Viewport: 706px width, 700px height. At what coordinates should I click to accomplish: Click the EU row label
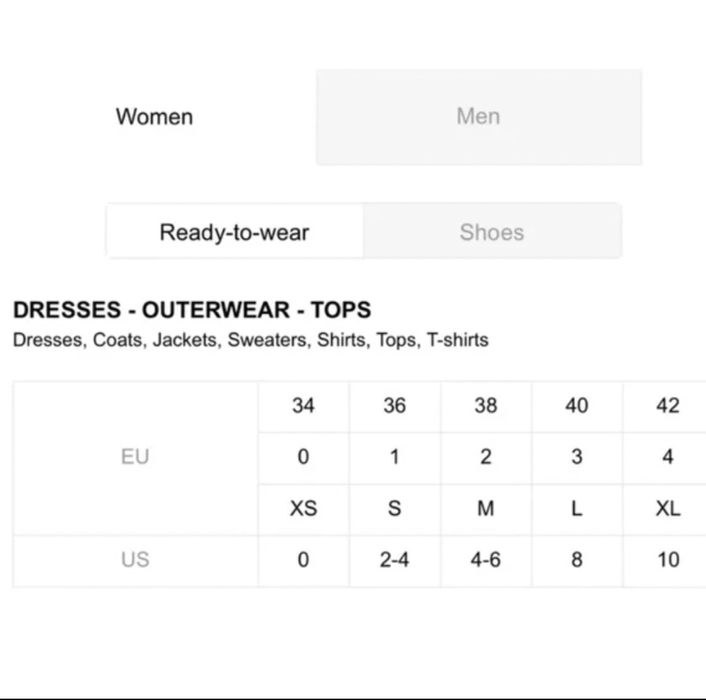[x=135, y=457]
